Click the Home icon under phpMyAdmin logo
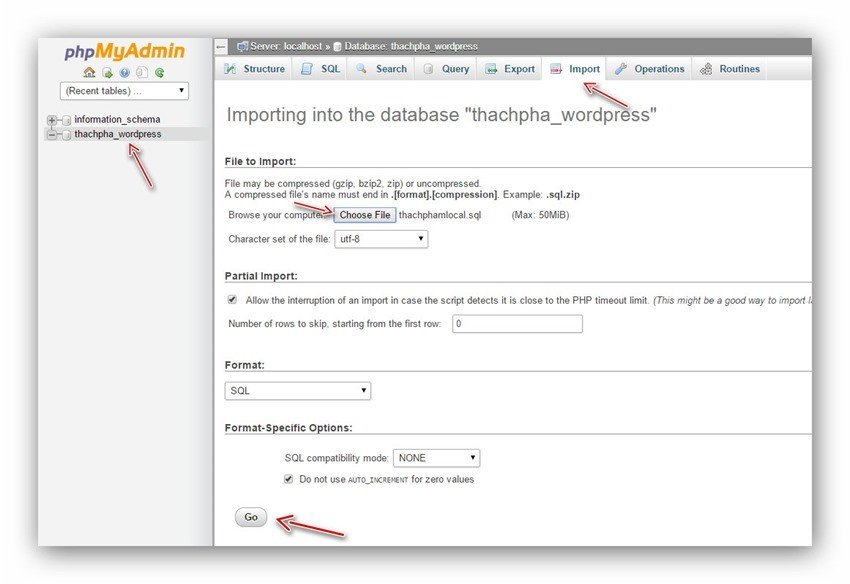Image resolution: width=850 pixels, height=584 pixels. pyautogui.click(x=89, y=72)
